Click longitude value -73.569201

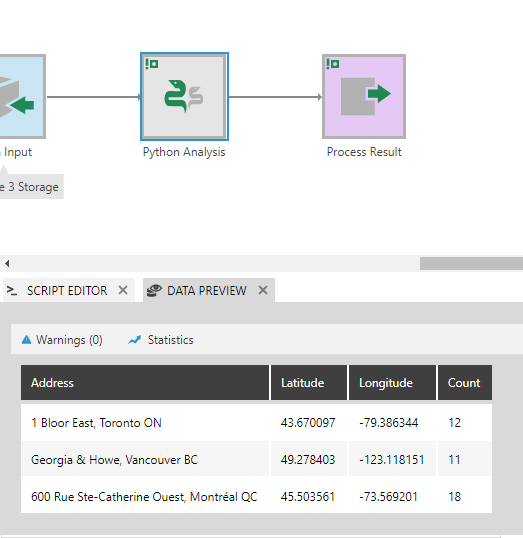click(388, 497)
